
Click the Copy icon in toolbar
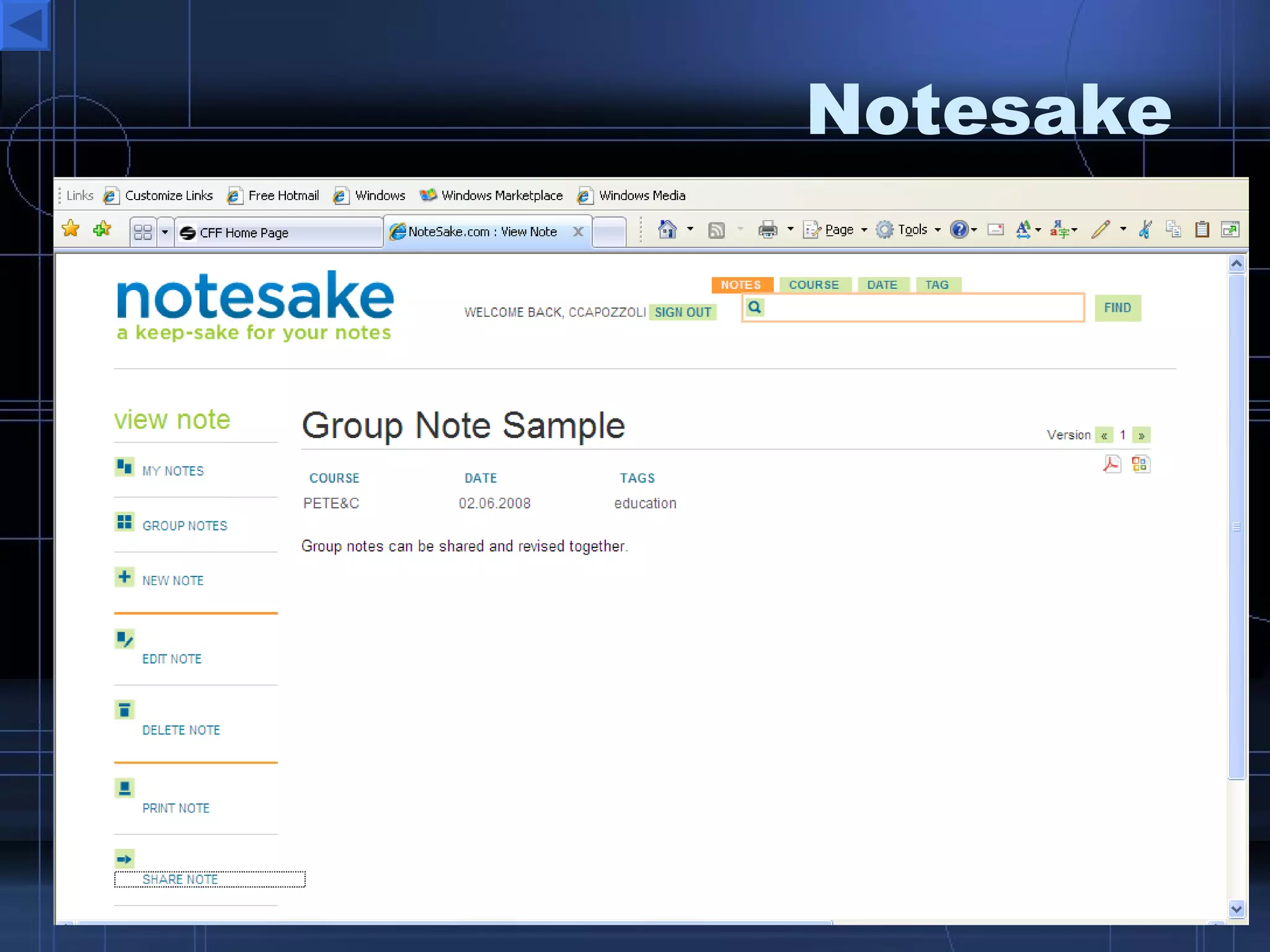[x=1173, y=229]
